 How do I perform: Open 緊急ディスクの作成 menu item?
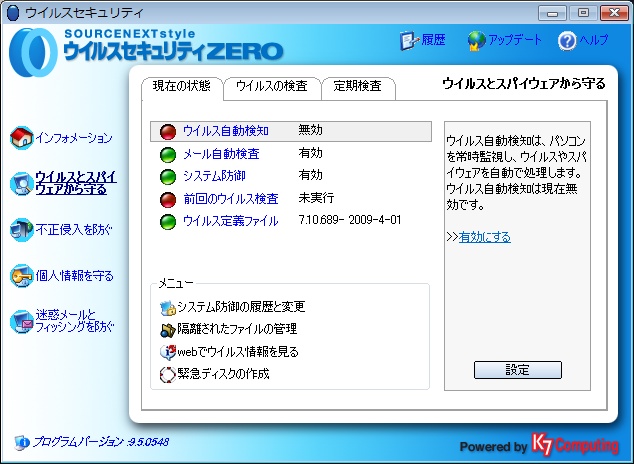(224, 374)
